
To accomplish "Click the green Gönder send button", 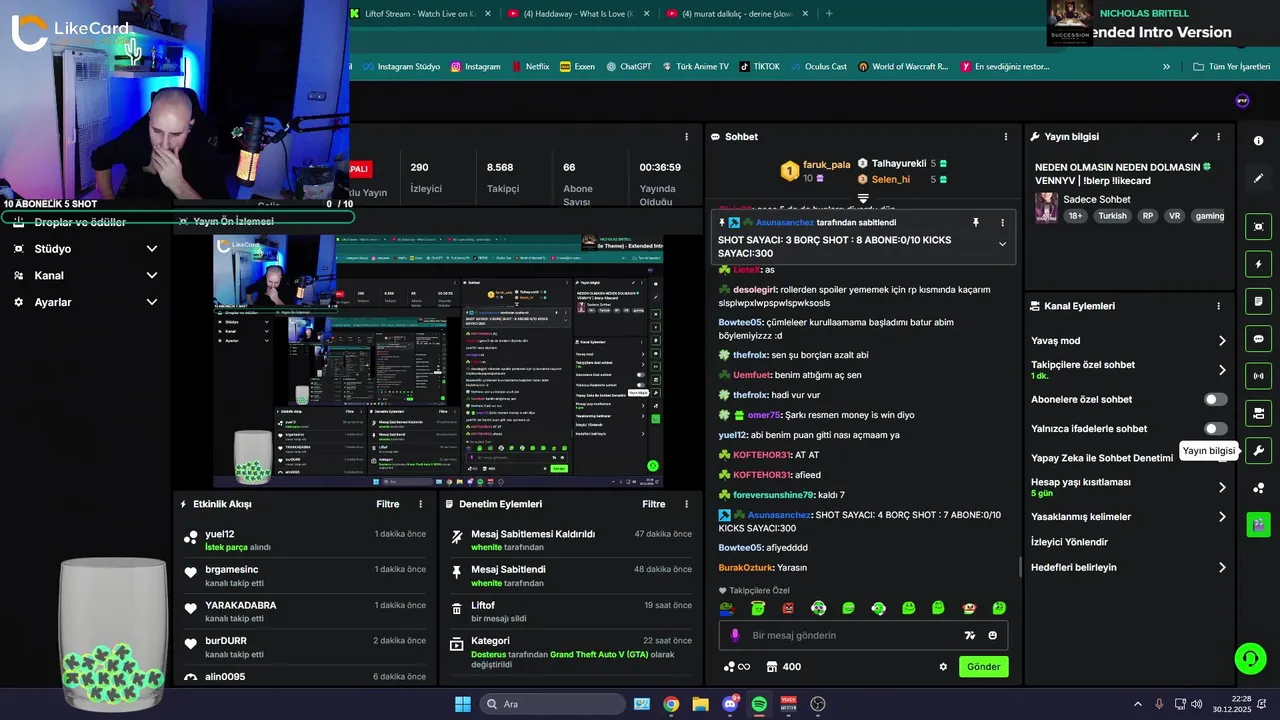I will point(983,667).
